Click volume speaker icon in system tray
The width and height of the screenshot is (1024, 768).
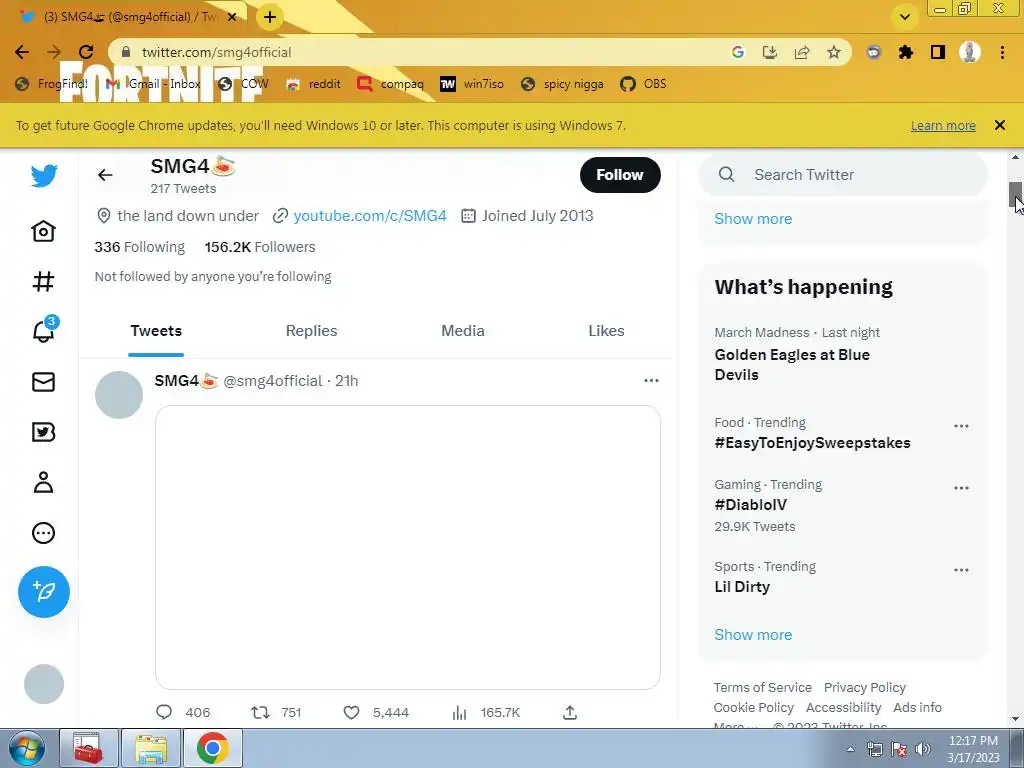[x=923, y=749]
